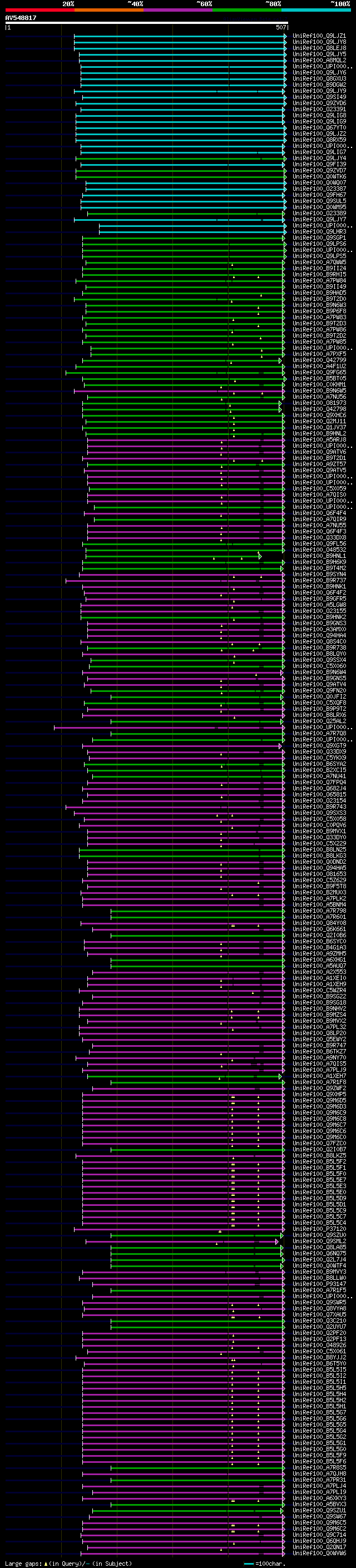This screenshot has width=356, height=1568.
Task: Click the orange ~40% identity legend segment
Action: click(108, 10)
